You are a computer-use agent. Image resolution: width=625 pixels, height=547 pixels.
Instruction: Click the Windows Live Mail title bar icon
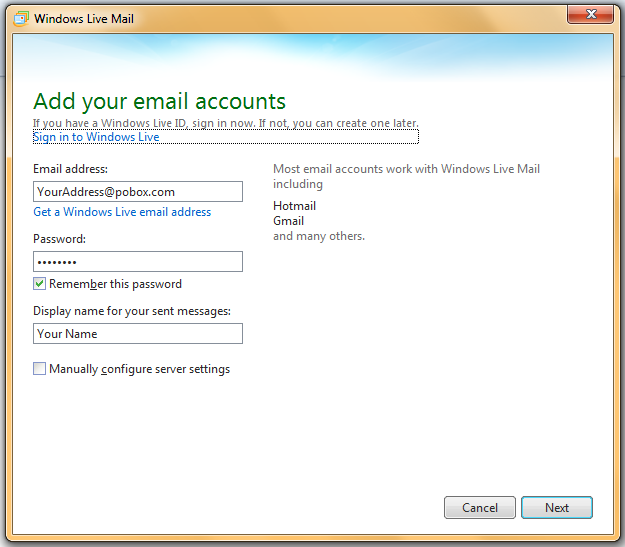point(21,19)
